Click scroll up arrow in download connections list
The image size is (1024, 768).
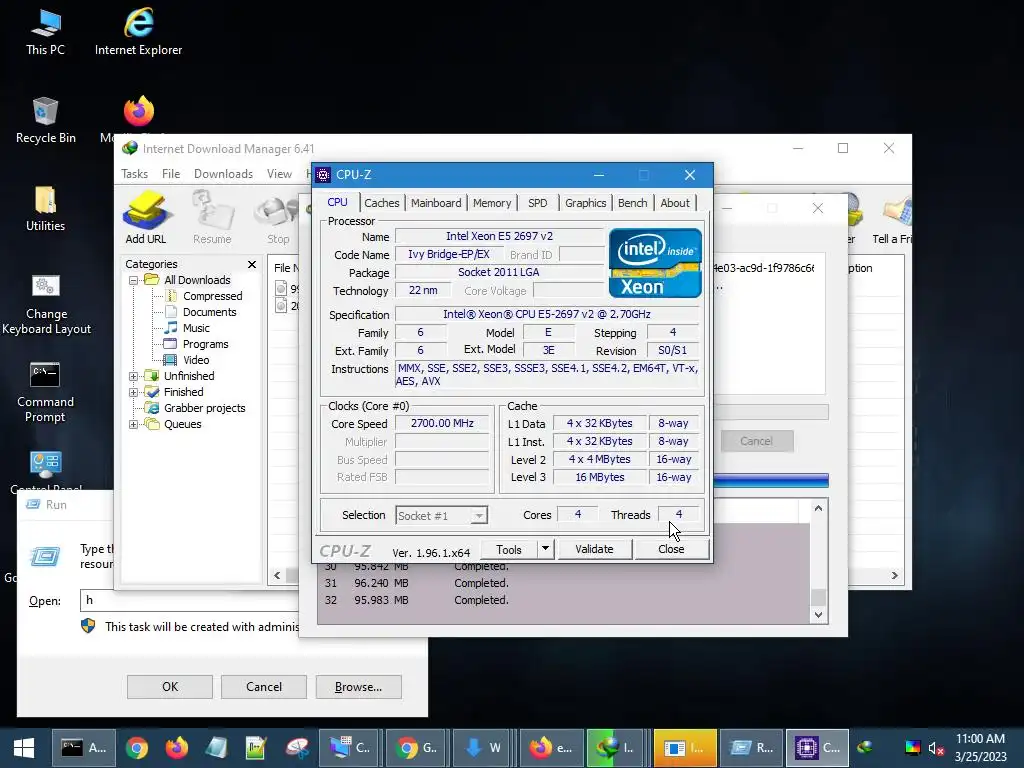pyautogui.click(x=818, y=508)
